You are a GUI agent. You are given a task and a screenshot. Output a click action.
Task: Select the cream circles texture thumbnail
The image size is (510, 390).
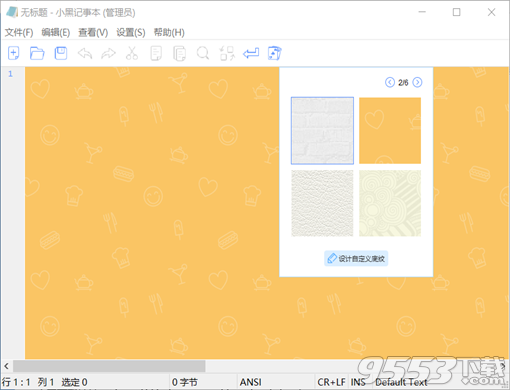click(390, 203)
